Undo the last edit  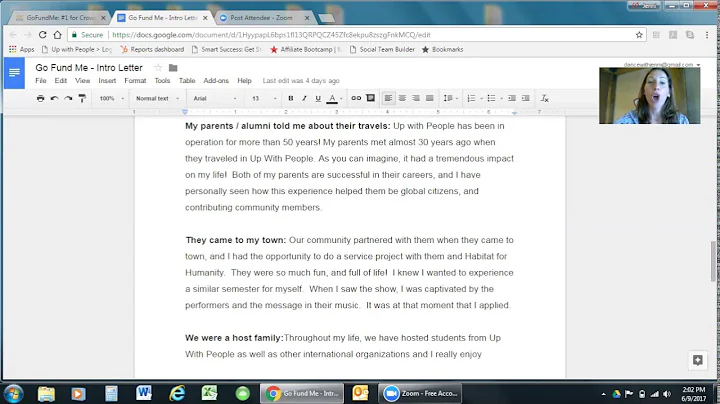(54, 98)
